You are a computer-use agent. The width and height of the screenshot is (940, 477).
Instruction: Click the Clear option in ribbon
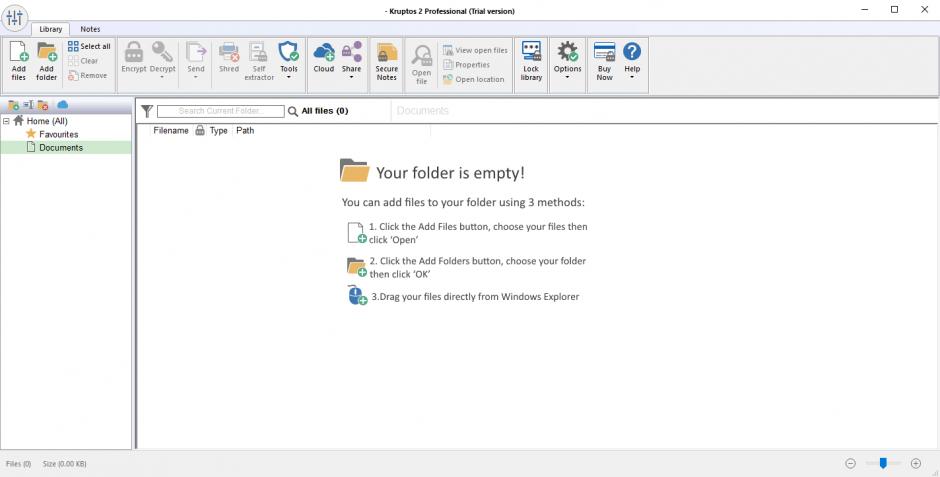[83, 61]
